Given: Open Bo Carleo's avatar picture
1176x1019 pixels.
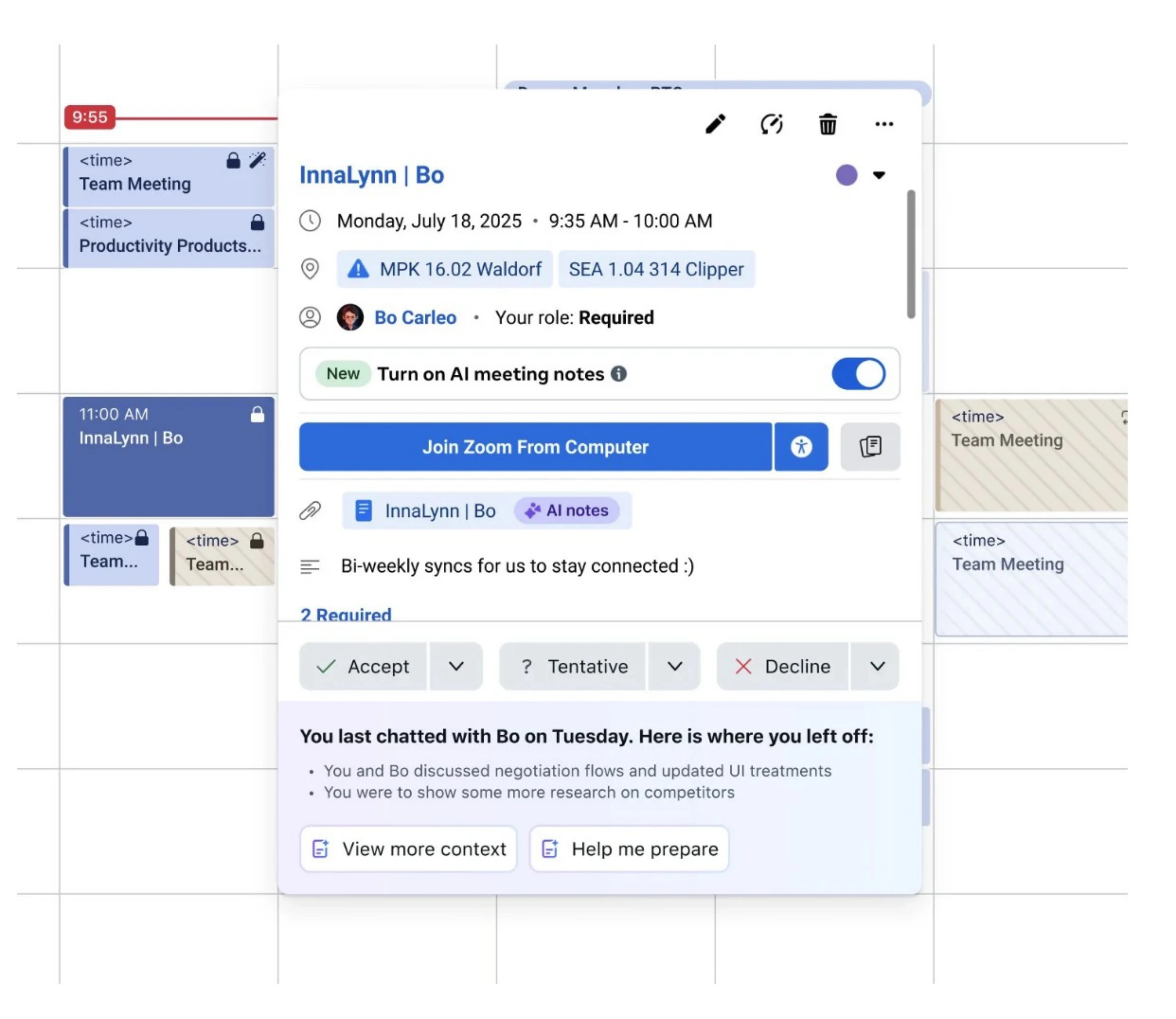Looking at the screenshot, I should [x=350, y=317].
